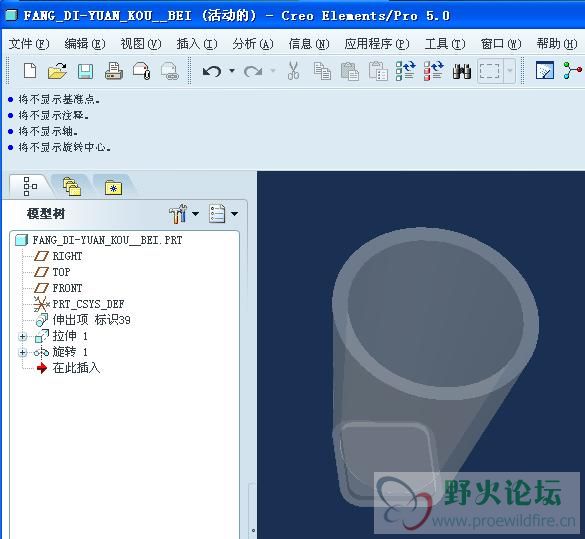585x539 pixels.
Task: Print the model with the printer icon
Action: click(114, 71)
